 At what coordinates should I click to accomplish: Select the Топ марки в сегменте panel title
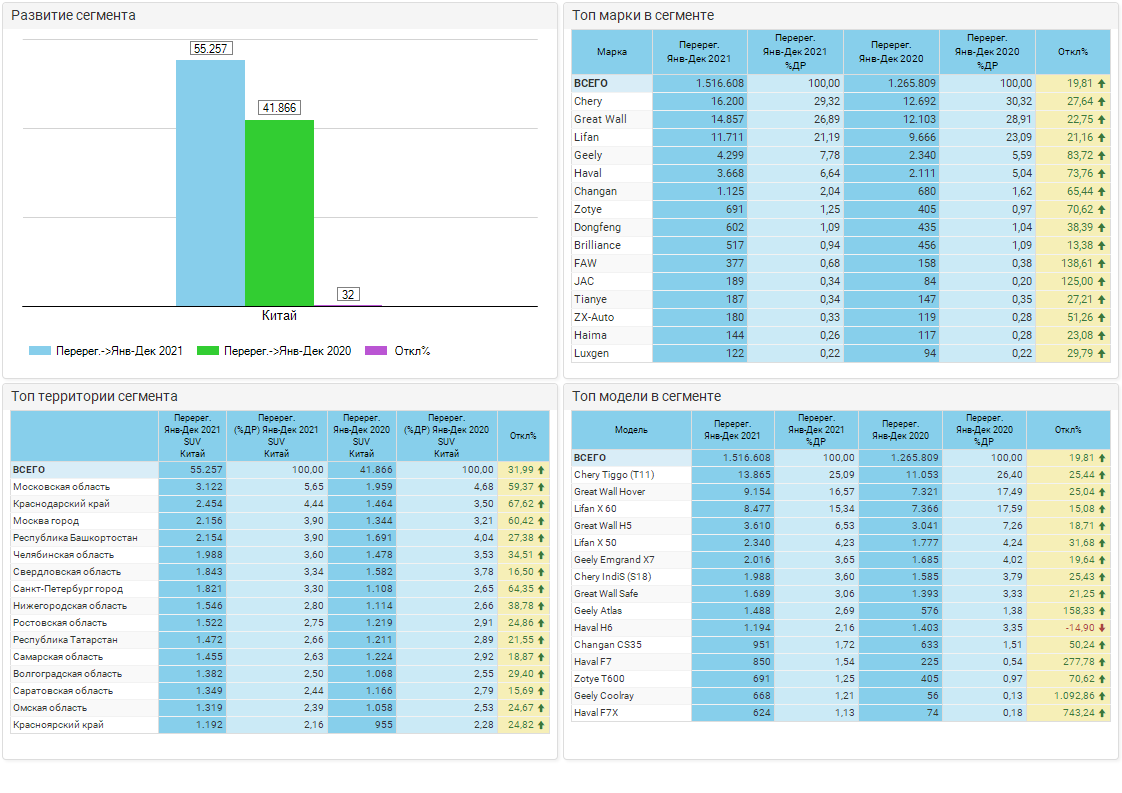(643, 16)
